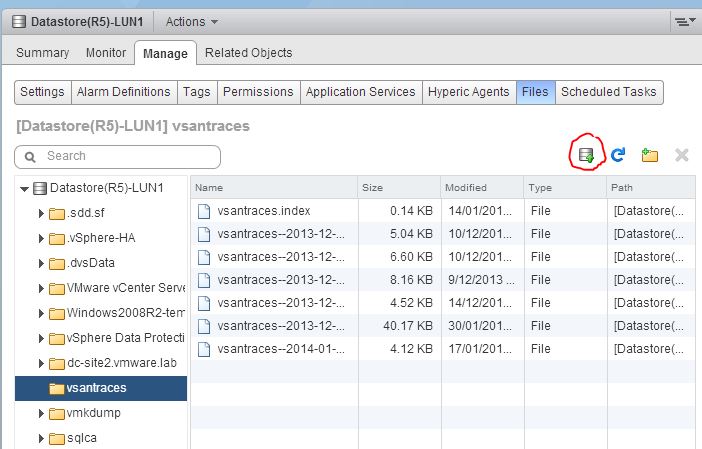
Task: Sort files by the Path column header
Action: point(651,188)
